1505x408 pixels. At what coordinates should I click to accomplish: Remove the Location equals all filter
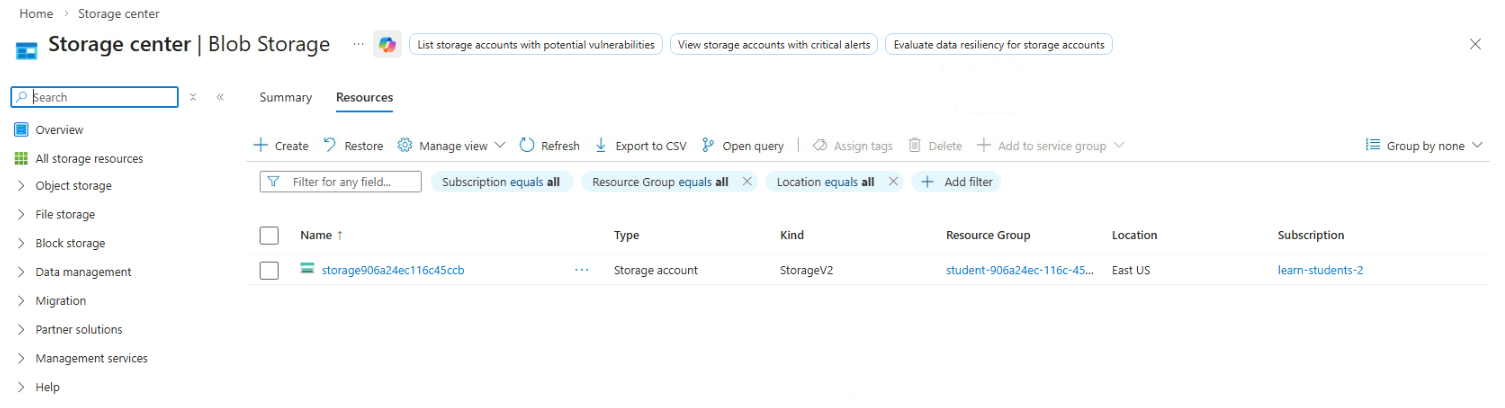point(893,182)
